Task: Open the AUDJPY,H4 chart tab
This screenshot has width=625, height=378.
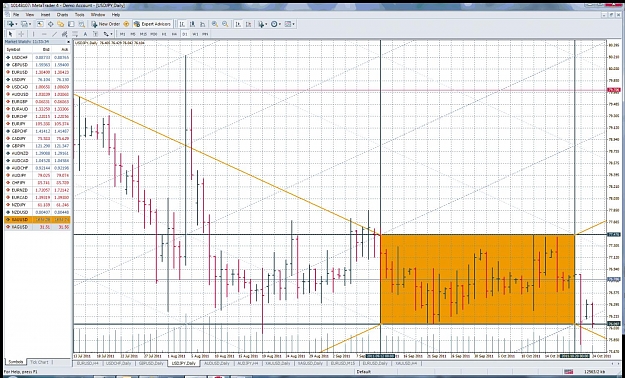Action: click(248, 364)
